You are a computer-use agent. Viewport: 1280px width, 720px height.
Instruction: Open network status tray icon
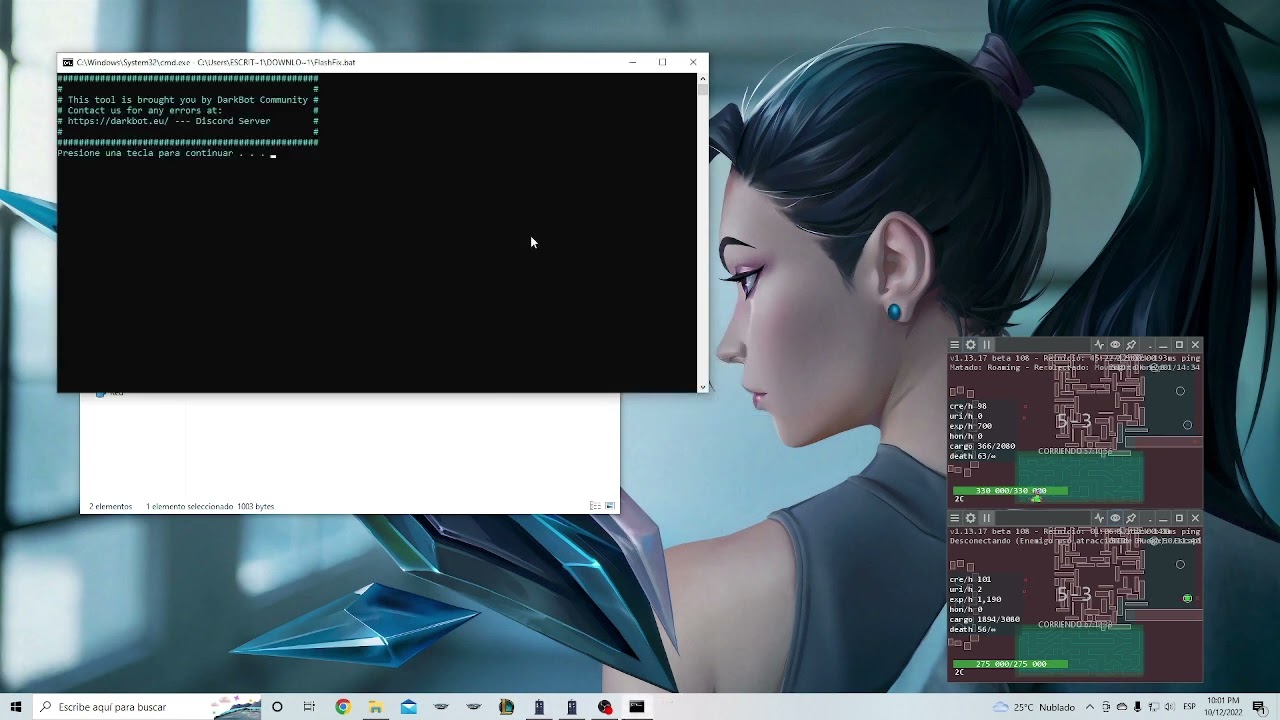coord(1153,707)
